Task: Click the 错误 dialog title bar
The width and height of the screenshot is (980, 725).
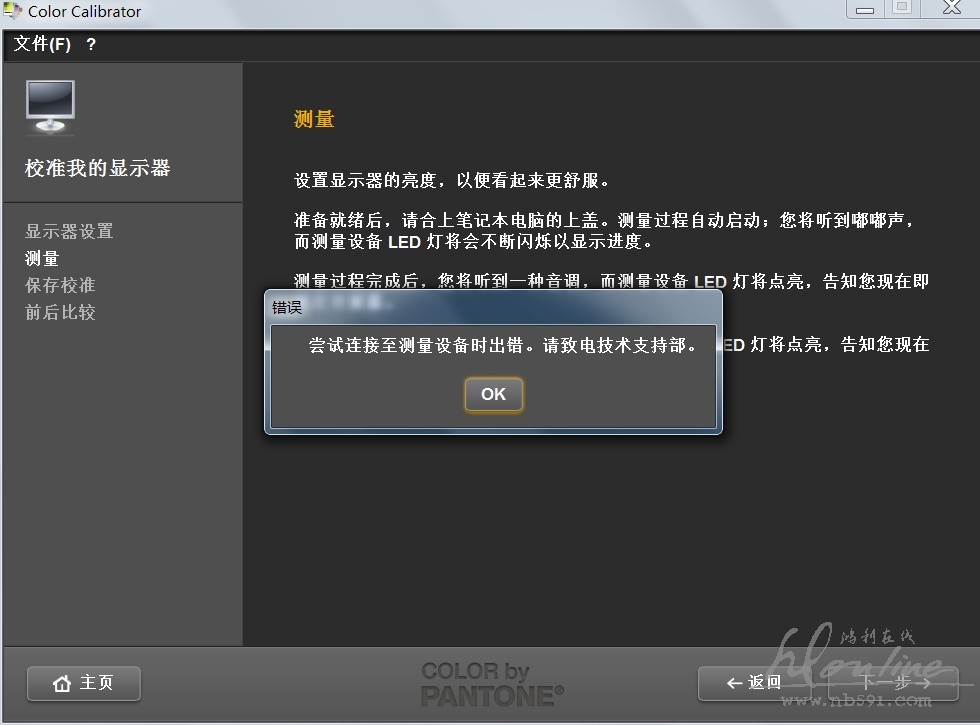Action: click(493, 307)
